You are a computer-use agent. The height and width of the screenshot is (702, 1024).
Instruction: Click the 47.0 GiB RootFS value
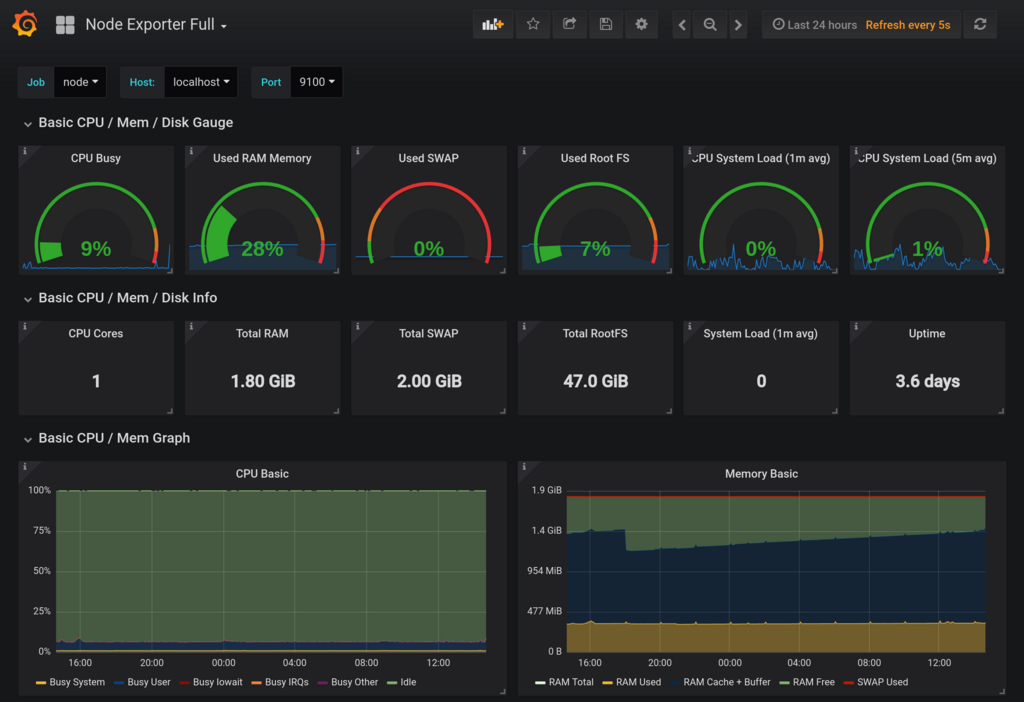point(596,381)
